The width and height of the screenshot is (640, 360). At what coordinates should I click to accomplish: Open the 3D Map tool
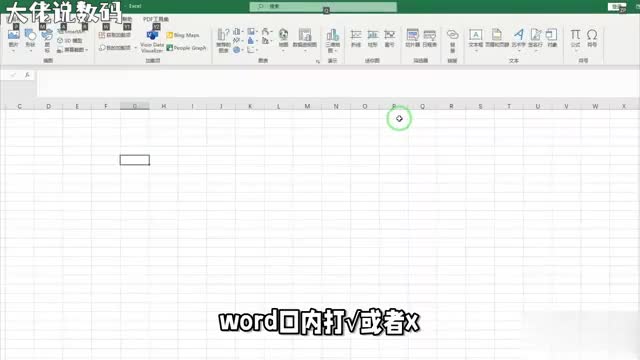click(x=332, y=40)
